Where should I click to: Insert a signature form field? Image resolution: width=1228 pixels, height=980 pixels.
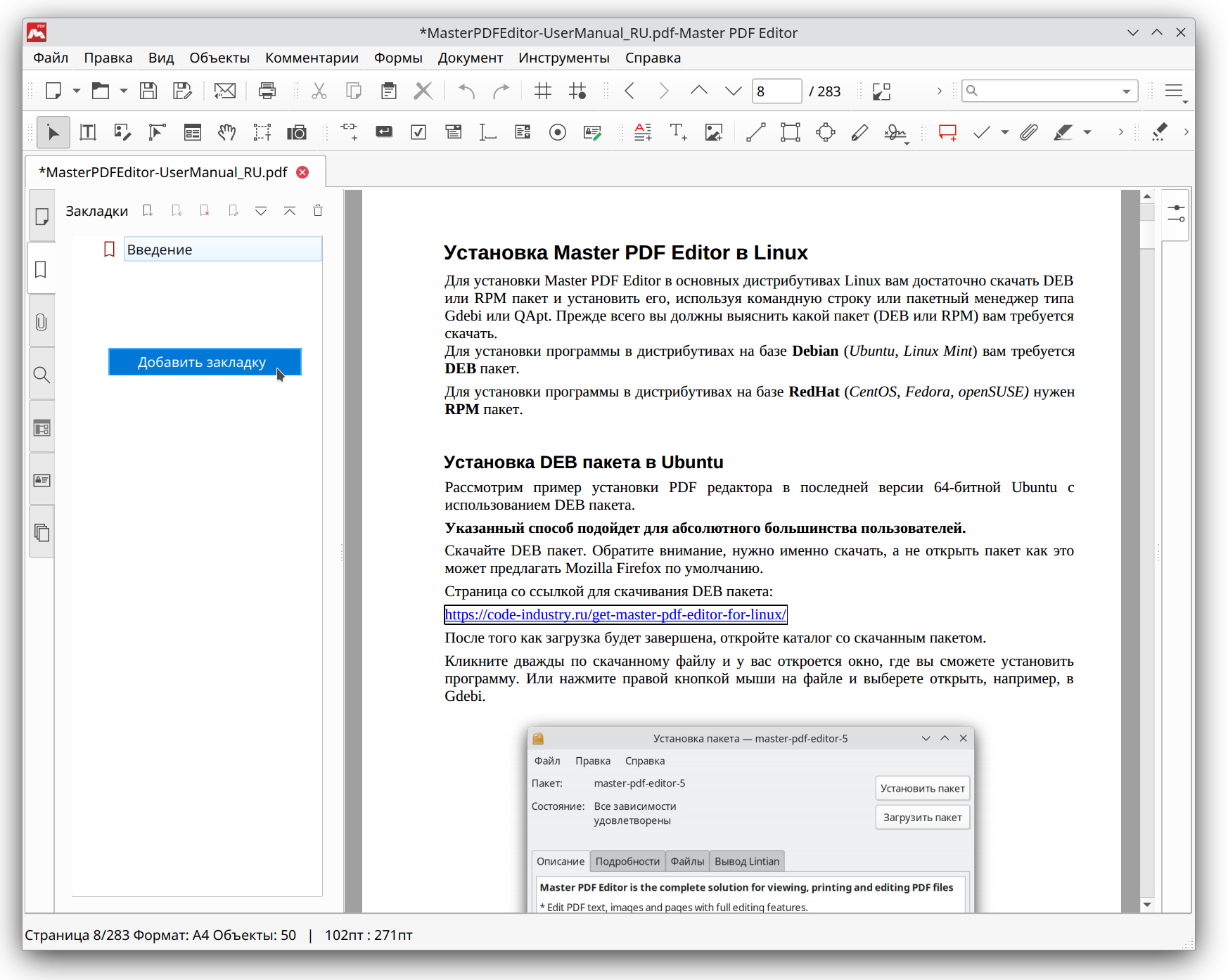593,132
